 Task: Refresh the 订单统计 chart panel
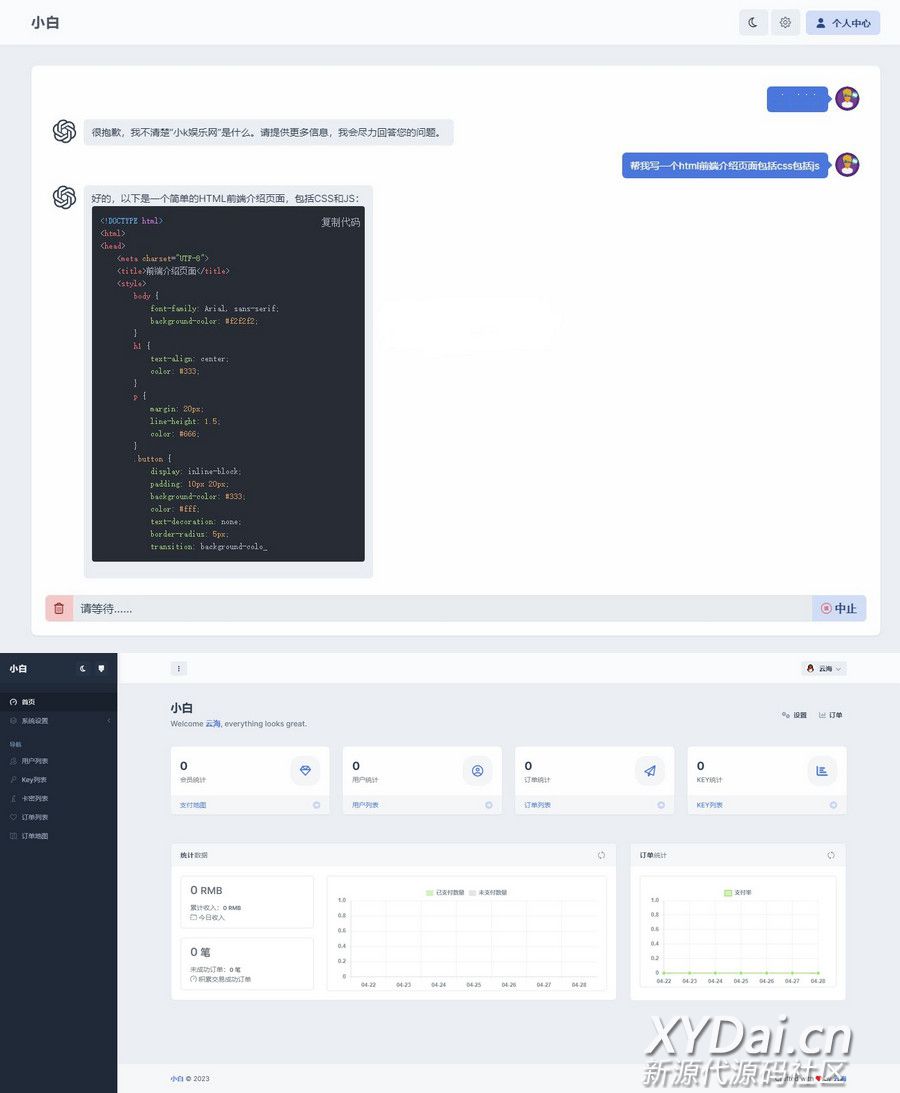click(831, 855)
